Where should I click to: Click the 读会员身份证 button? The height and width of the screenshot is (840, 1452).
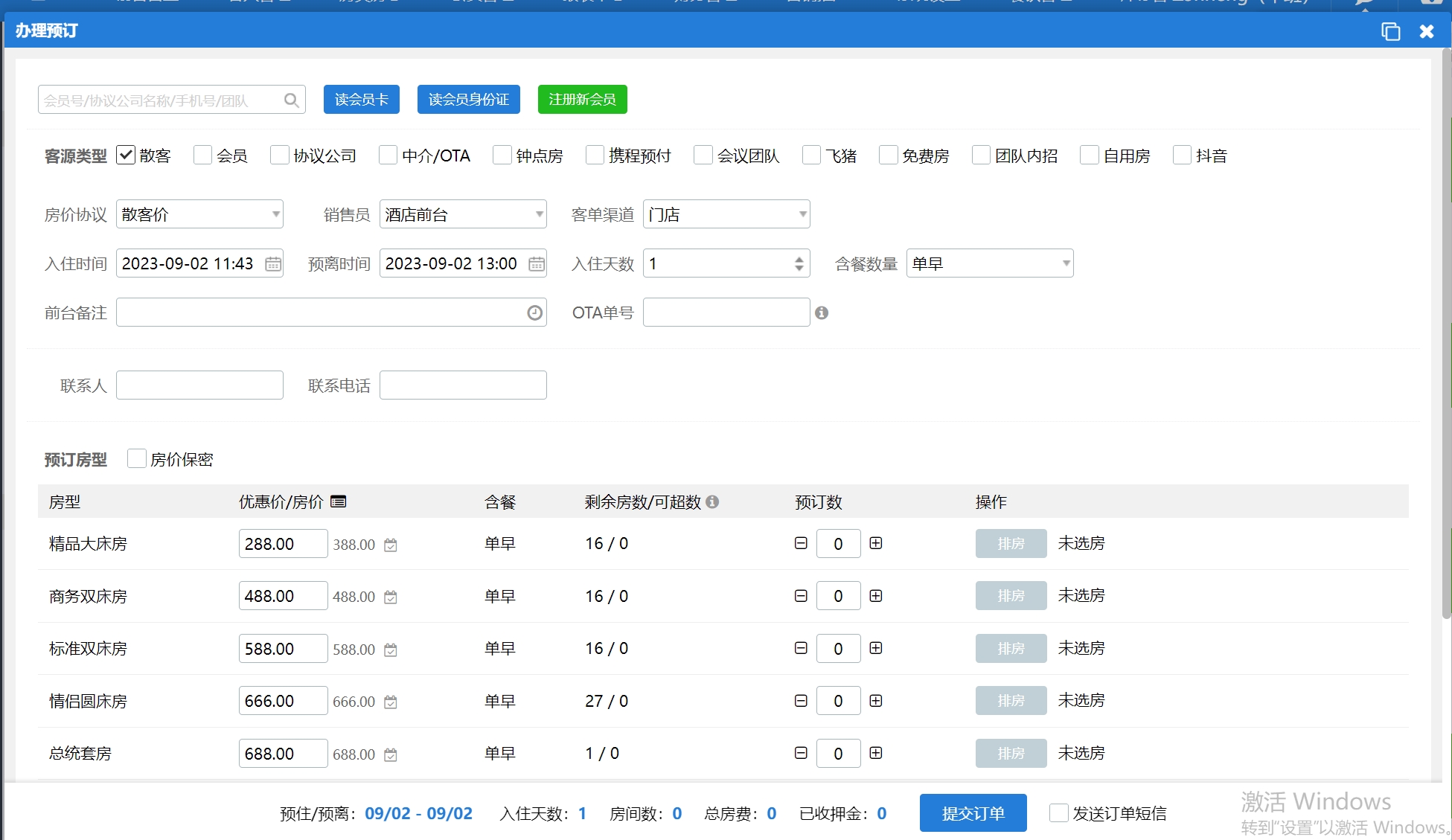469,100
